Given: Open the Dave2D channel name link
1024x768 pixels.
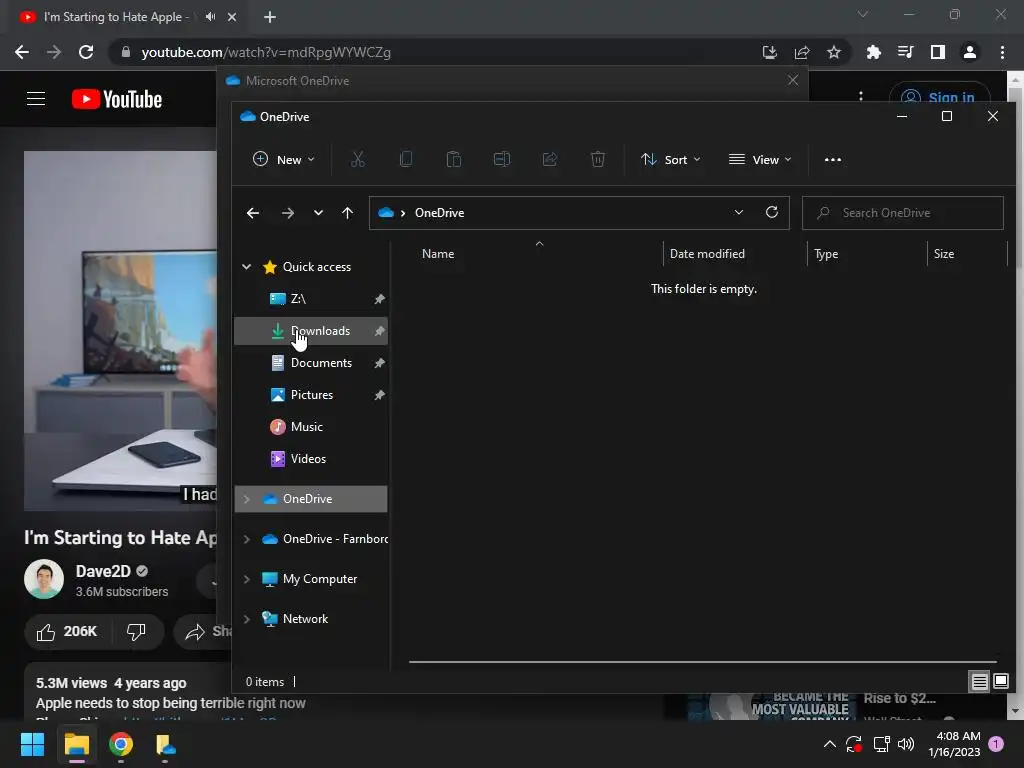Looking at the screenshot, I should pos(103,571).
